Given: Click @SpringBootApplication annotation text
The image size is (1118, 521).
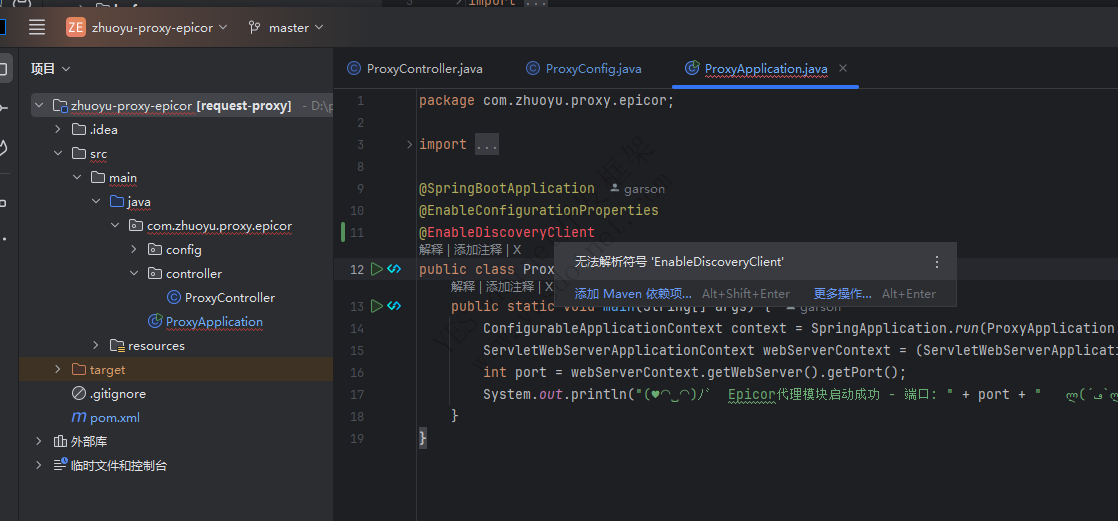Looking at the screenshot, I should [x=507, y=188].
